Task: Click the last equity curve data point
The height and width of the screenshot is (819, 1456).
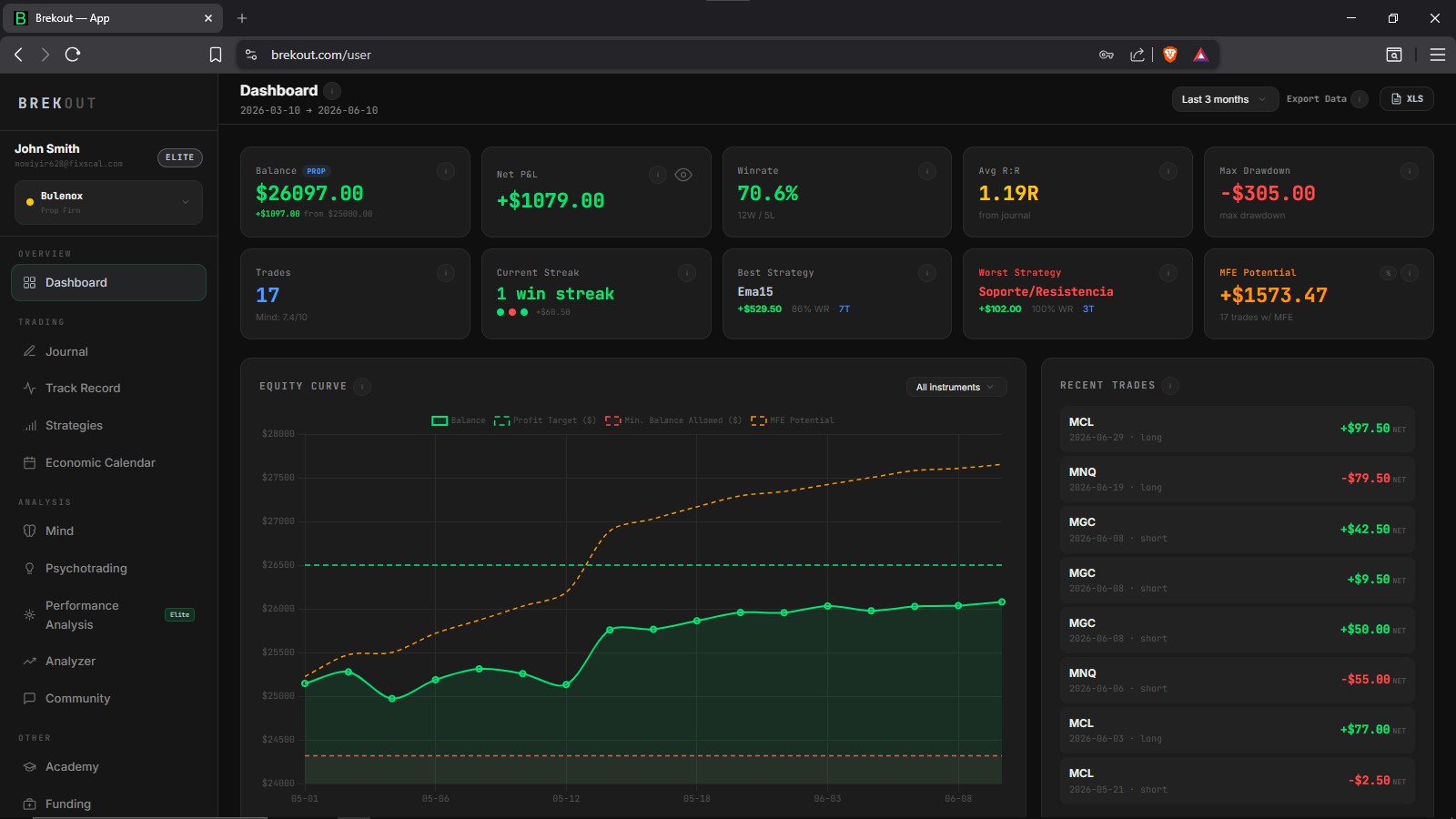Action: pos(1002,602)
